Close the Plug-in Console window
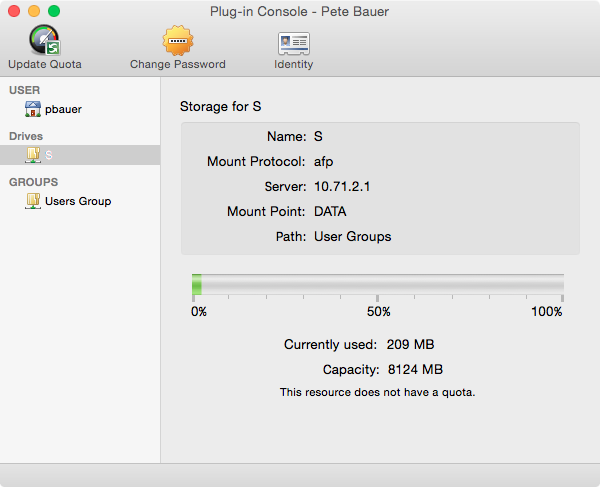Viewport: 600px width, 487px height. [x=14, y=11]
